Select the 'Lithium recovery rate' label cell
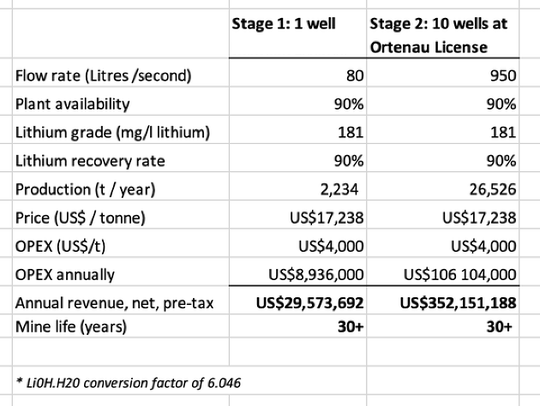This screenshot has width=540, height=406. (121, 161)
